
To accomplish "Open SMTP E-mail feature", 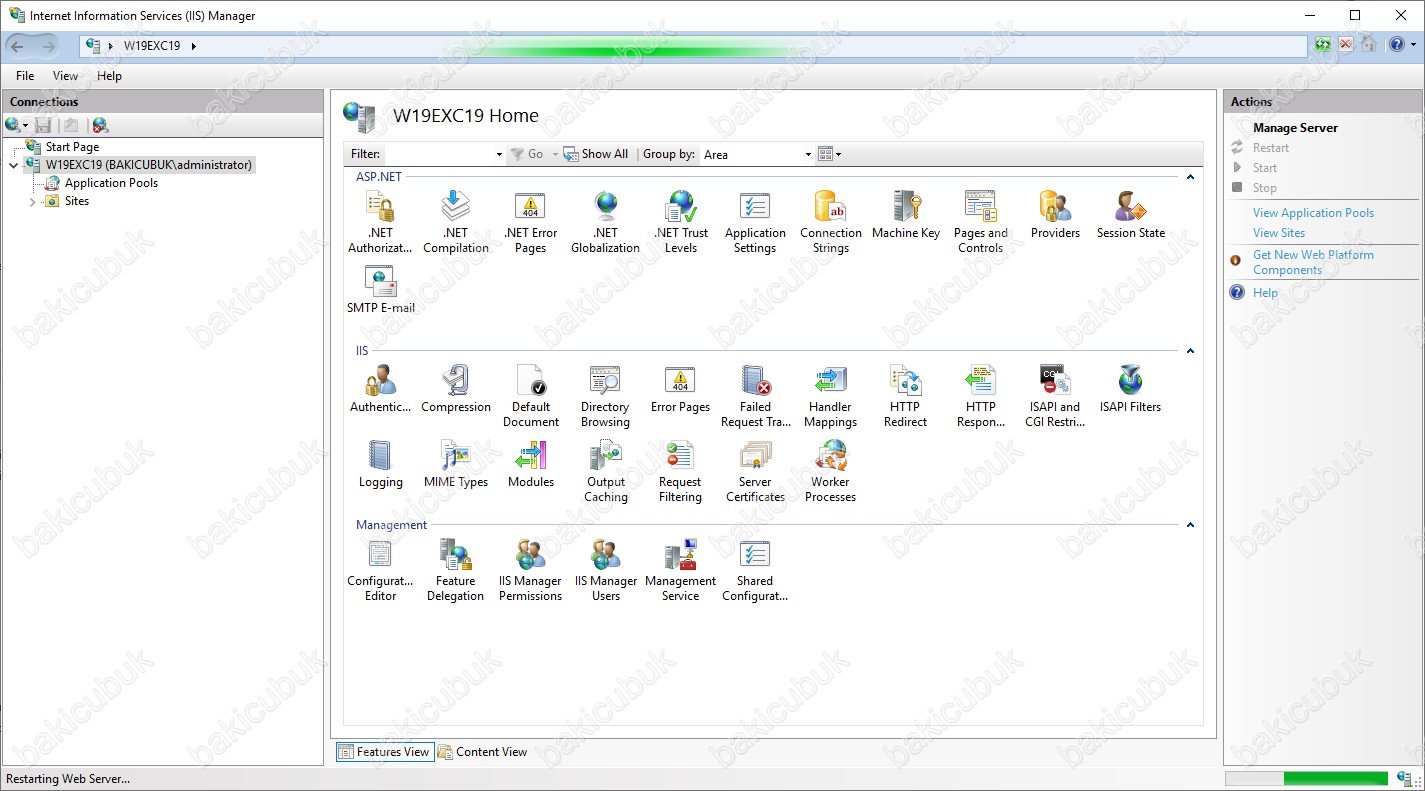I will (381, 291).
